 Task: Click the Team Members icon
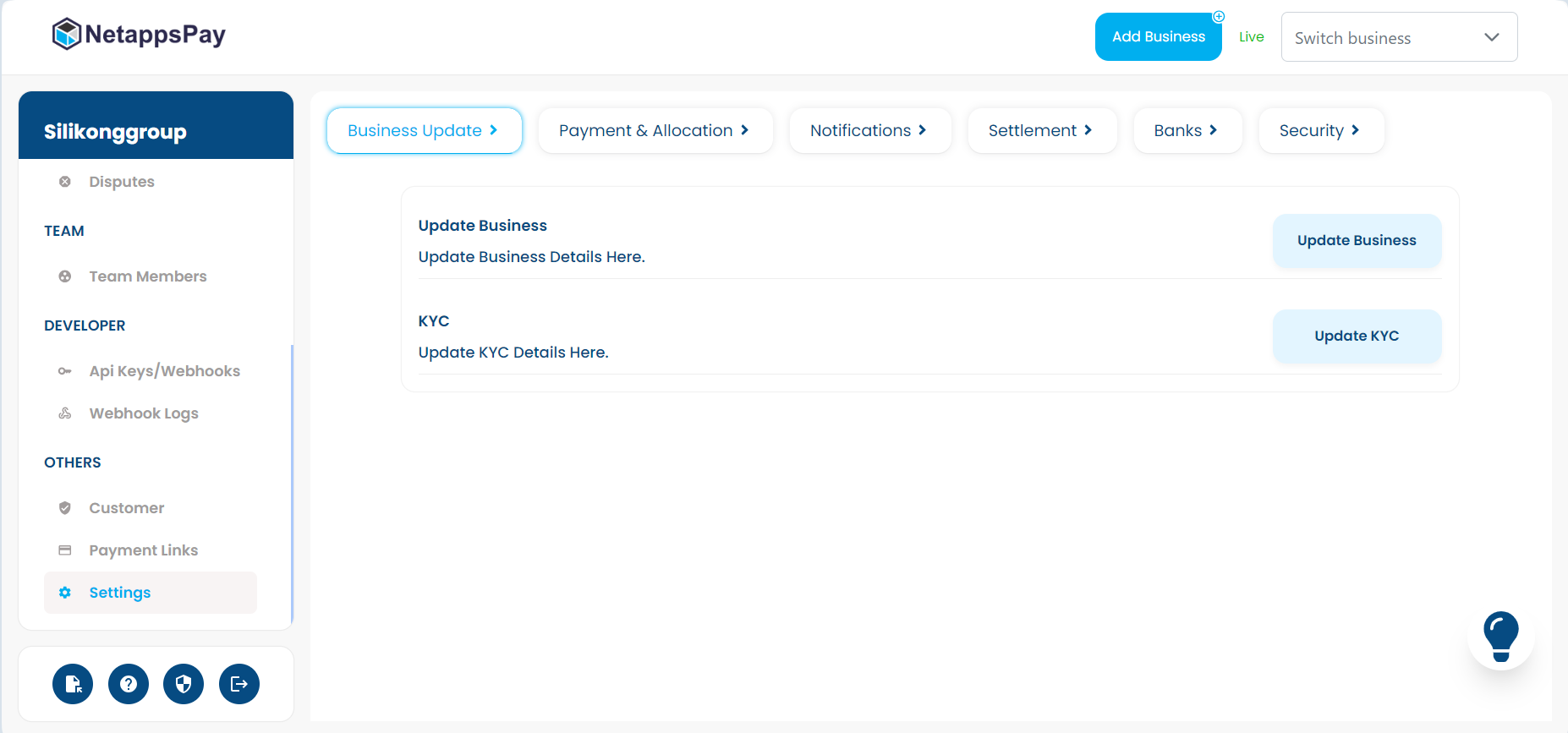65,276
